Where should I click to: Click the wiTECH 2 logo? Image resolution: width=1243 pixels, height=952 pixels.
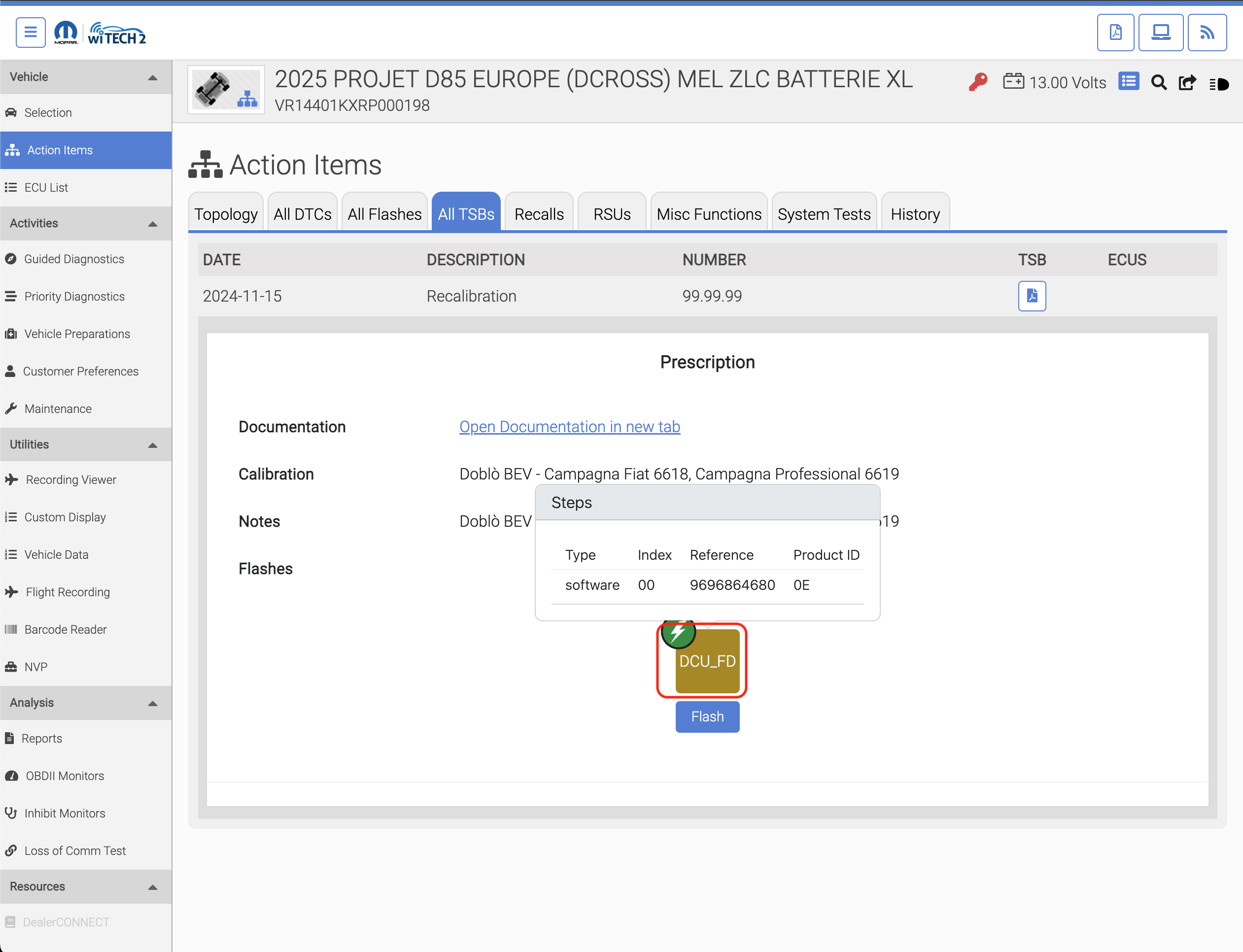click(x=117, y=34)
